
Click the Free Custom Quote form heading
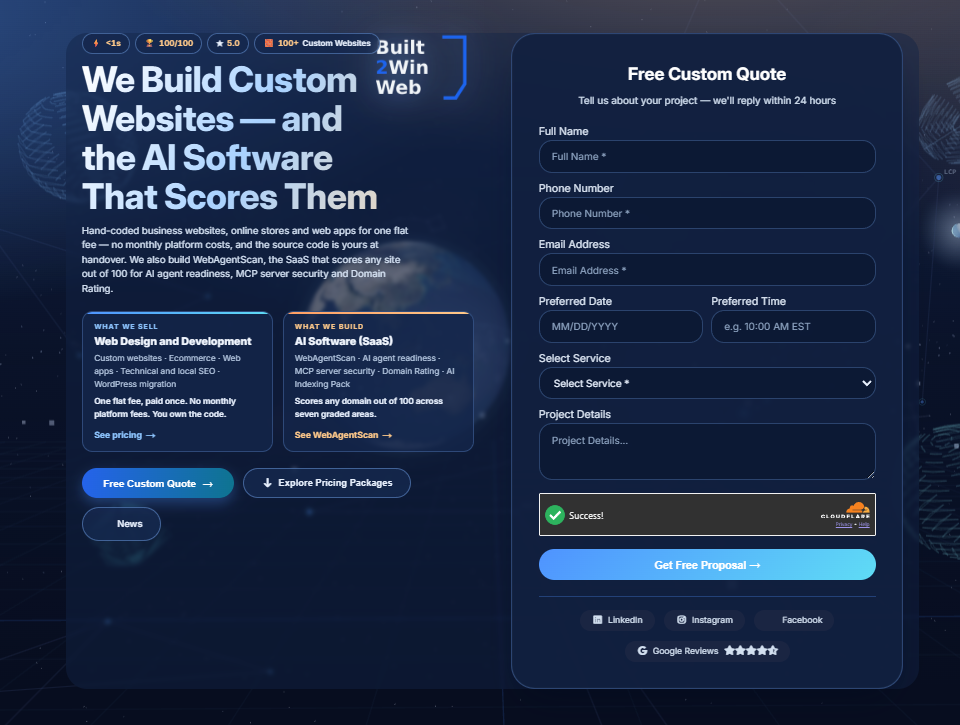tap(707, 74)
